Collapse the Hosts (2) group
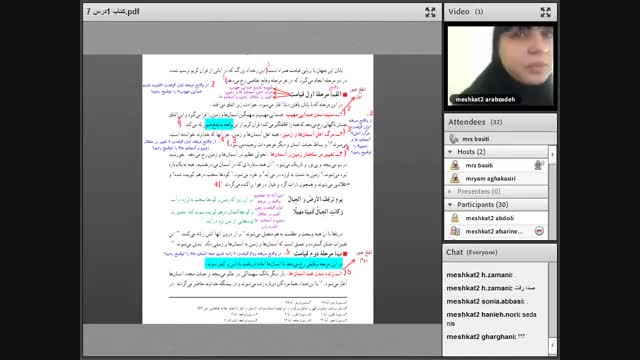Image resolution: width=640 pixels, height=360 pixels. click(x=450, y=152)
